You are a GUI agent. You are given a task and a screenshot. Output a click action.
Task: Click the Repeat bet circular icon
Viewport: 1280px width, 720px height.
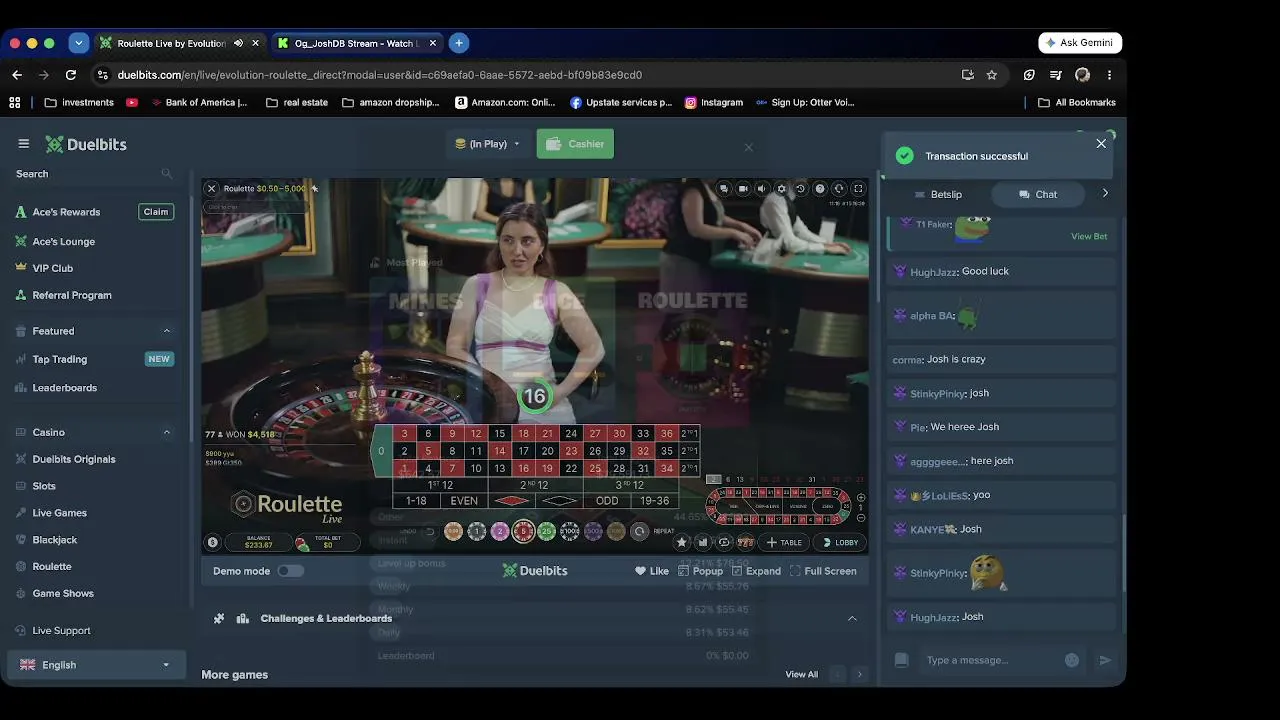point(640,532)
